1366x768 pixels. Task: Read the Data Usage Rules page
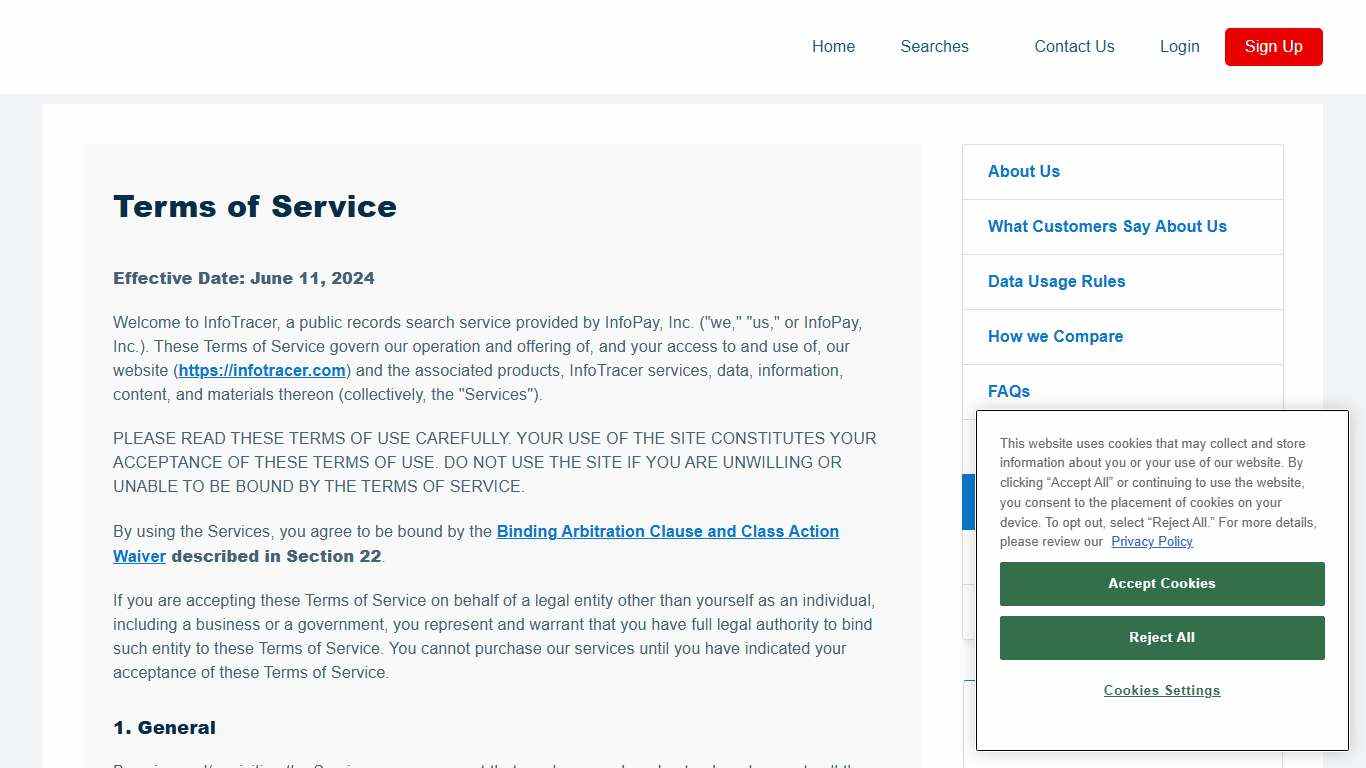(1056, 281)
